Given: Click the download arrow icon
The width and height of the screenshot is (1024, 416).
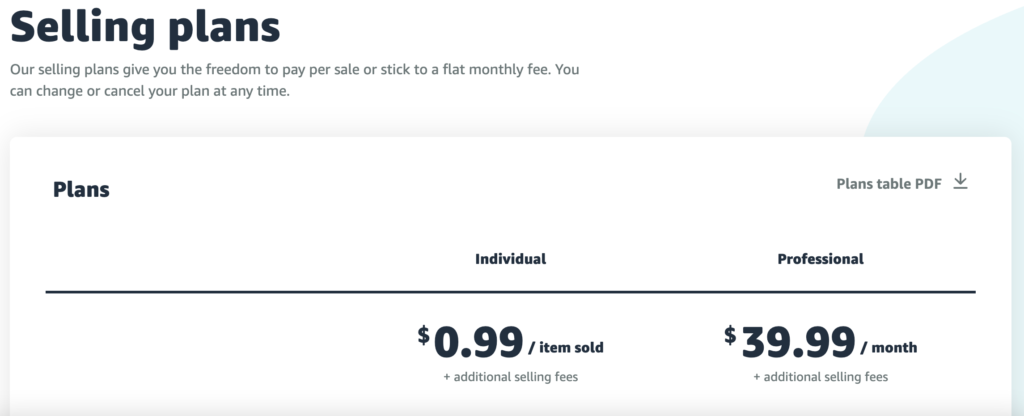Looking at the screenshot, I should (960, 182).
